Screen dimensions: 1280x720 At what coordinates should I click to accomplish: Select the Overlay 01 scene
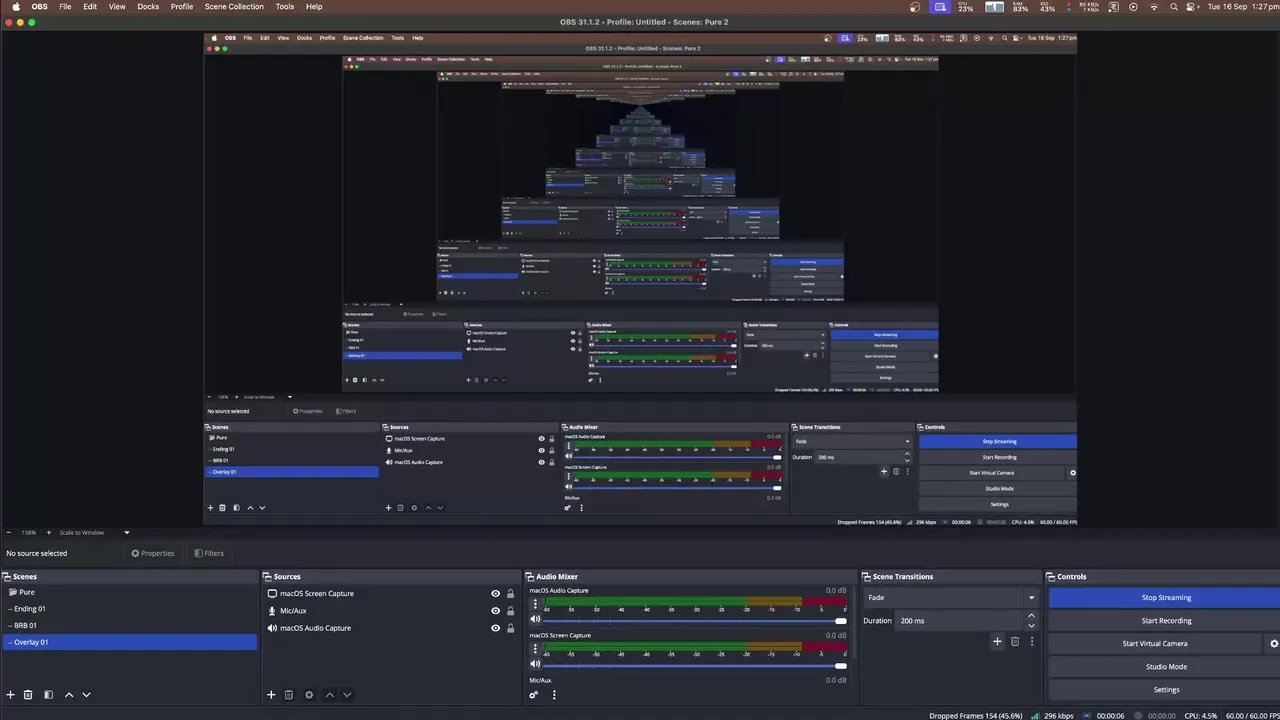(x=130, y=642)
